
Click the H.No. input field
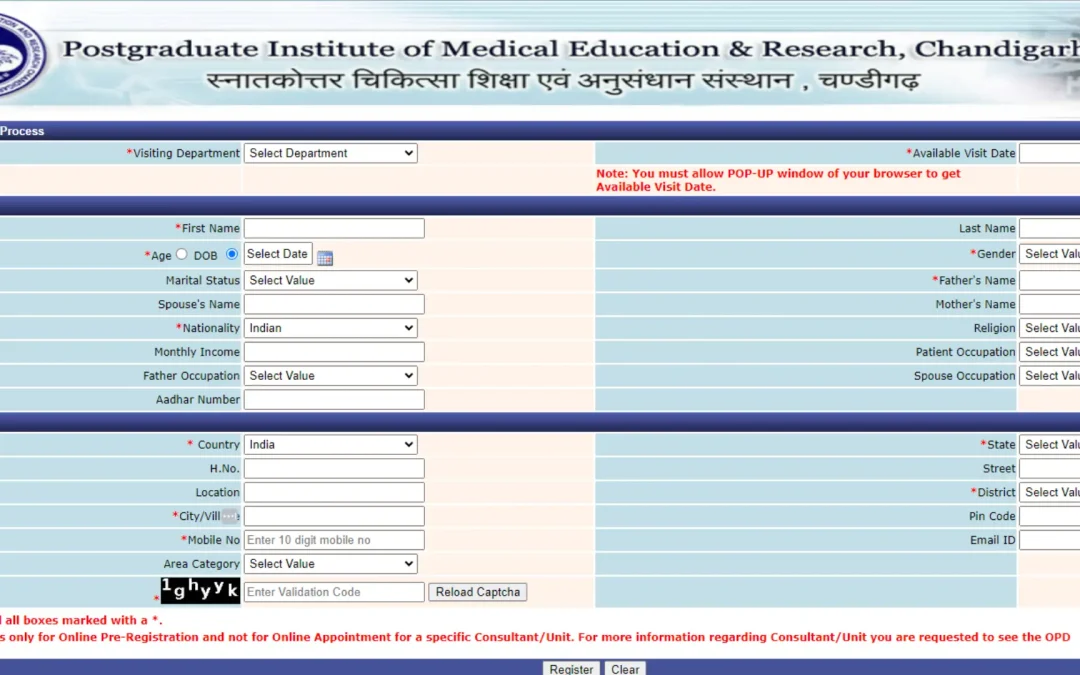pyautogui.click(x=334, y=468)
